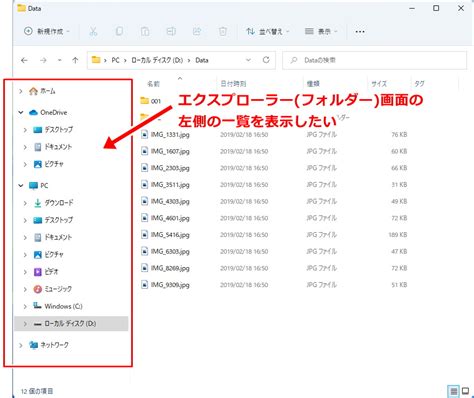Refresh the Data folder view
Image resolution: width=474 pixels, height=398 pixels.
(266, 60)
